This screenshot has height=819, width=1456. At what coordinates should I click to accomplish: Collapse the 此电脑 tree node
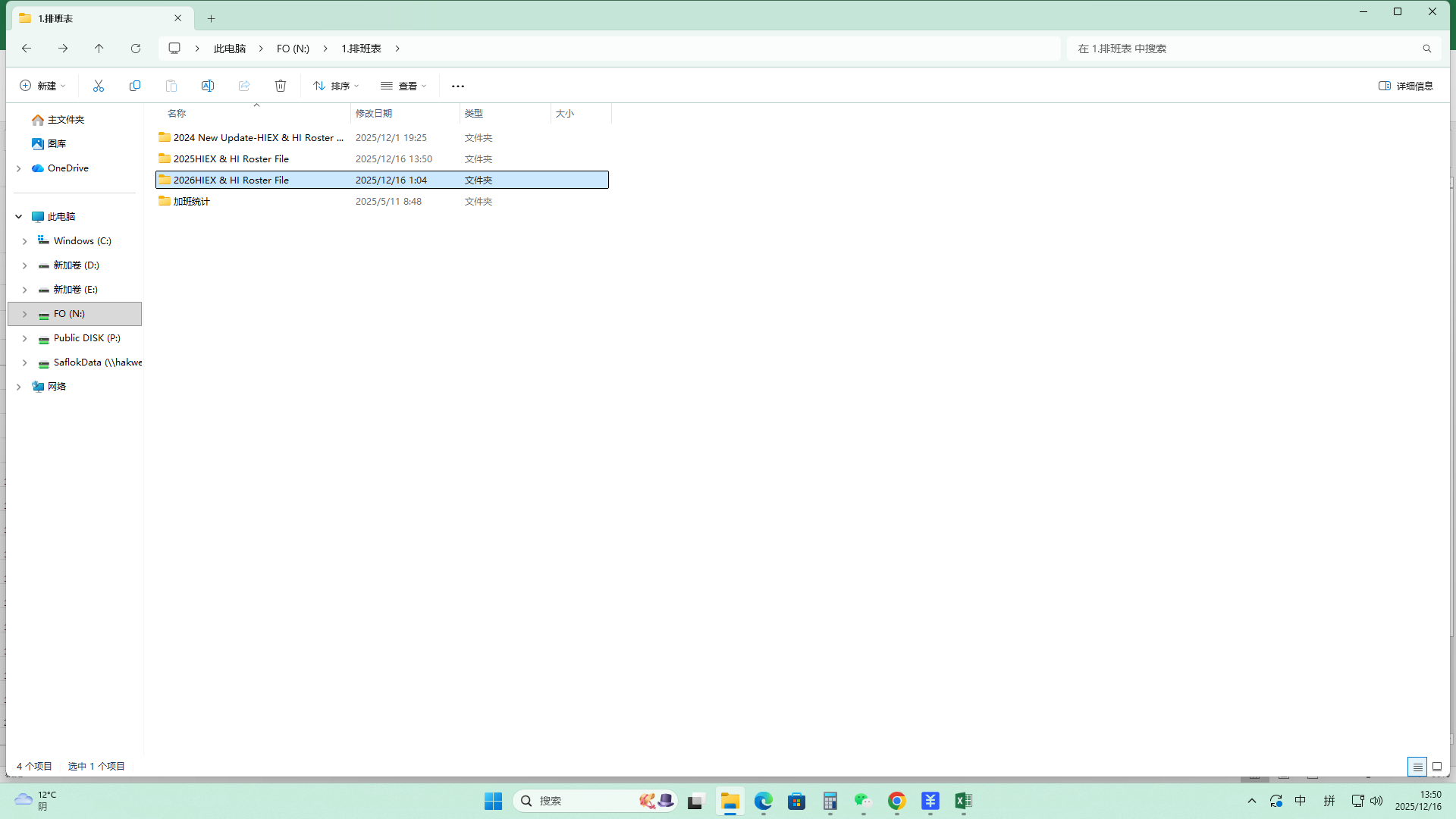(19, 217)
